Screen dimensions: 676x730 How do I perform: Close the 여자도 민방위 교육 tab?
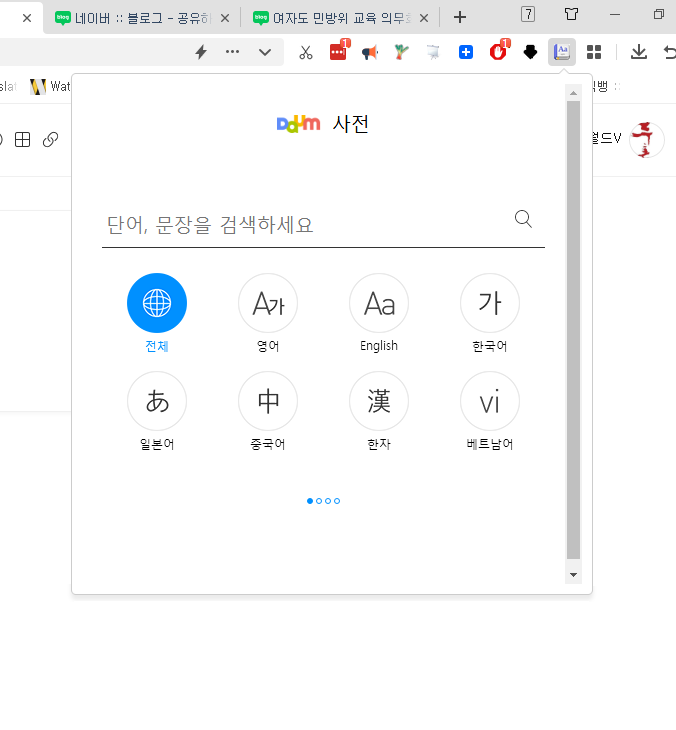(x=424, y=18)
